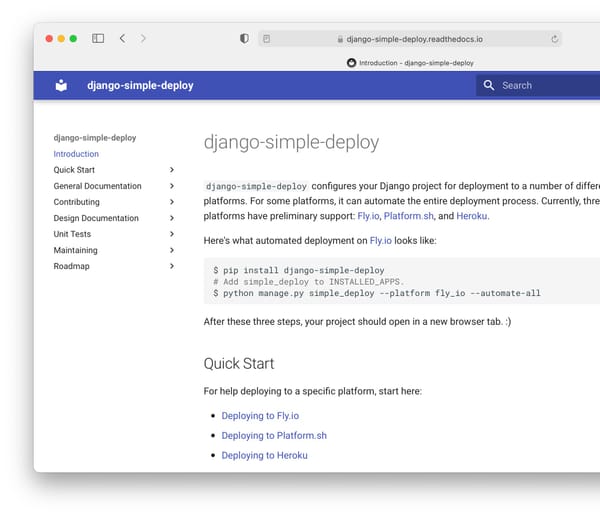Toggle the Safari sidebar button
Viewport: 600px width, 517px height.
point(98,38)
